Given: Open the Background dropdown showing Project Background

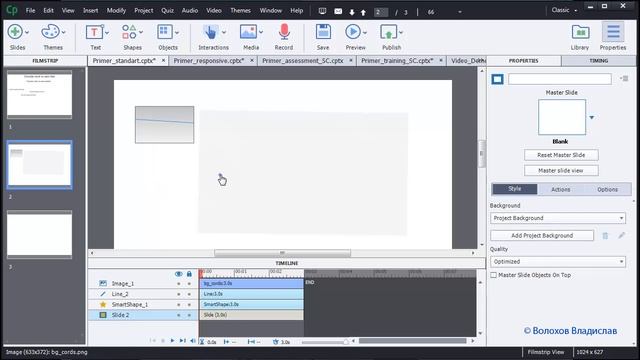Looking at the screenshot, I should (558, 218).
